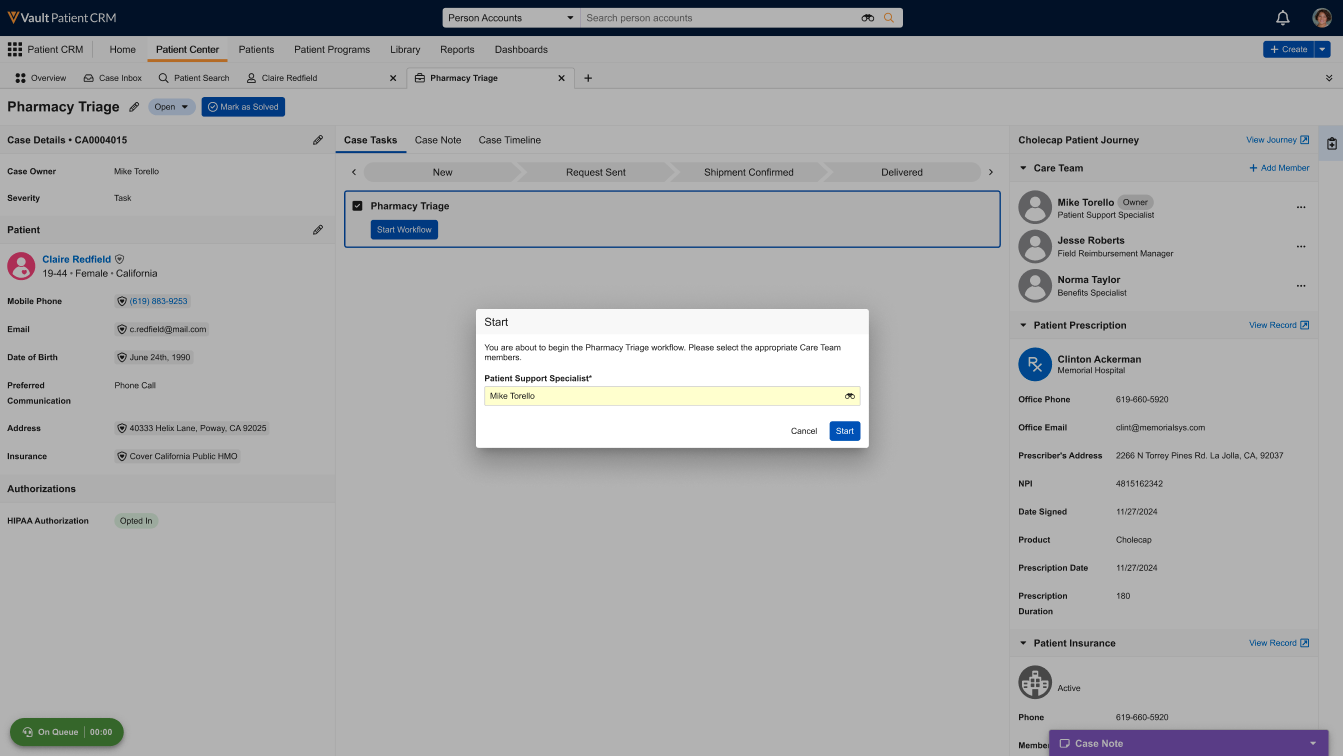This screenshot has width=1343, height=756.
Task: Toggle the Pharmacy Triage task checkbox
Action: click(x=357, y=206)
